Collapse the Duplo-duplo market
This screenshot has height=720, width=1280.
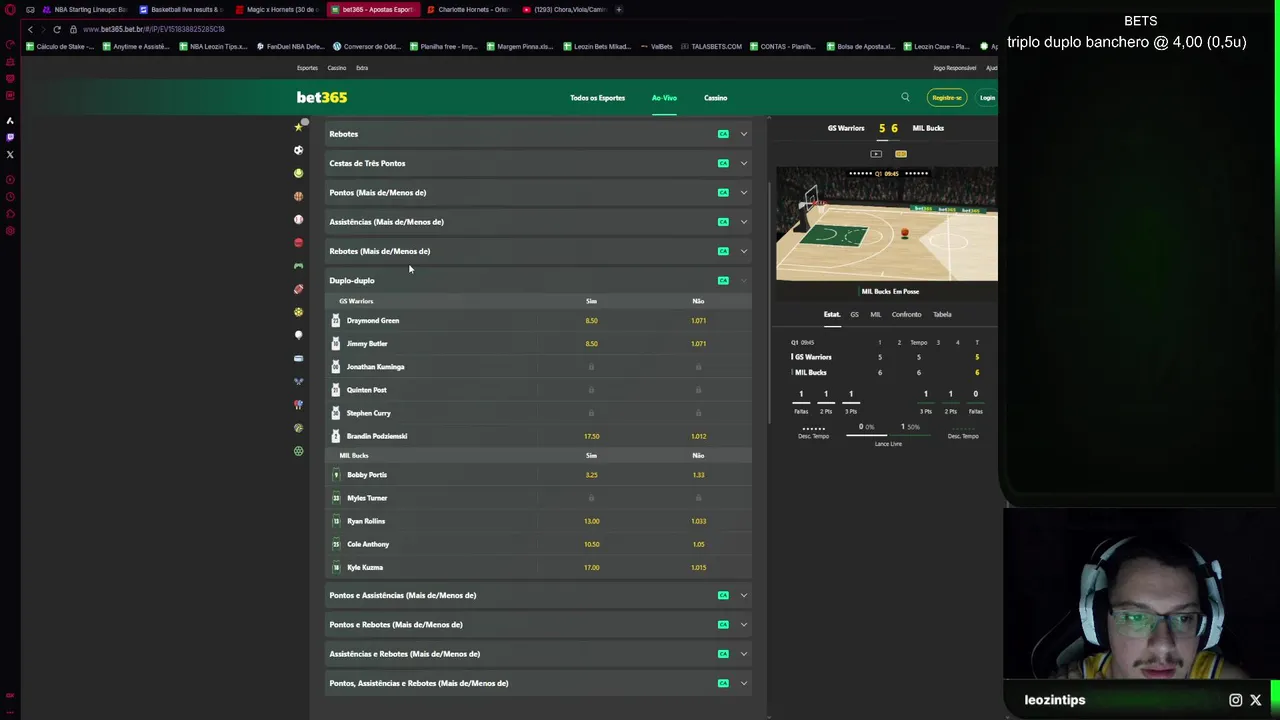tap(538, 280)
